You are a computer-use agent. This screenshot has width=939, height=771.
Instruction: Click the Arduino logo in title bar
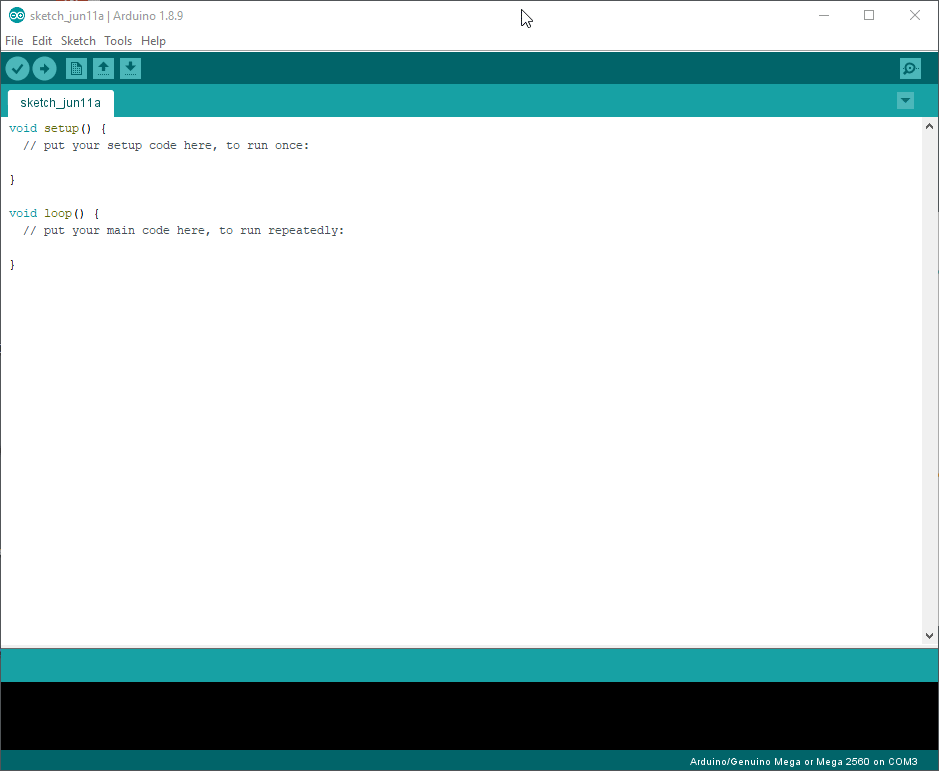pos(17,16)
